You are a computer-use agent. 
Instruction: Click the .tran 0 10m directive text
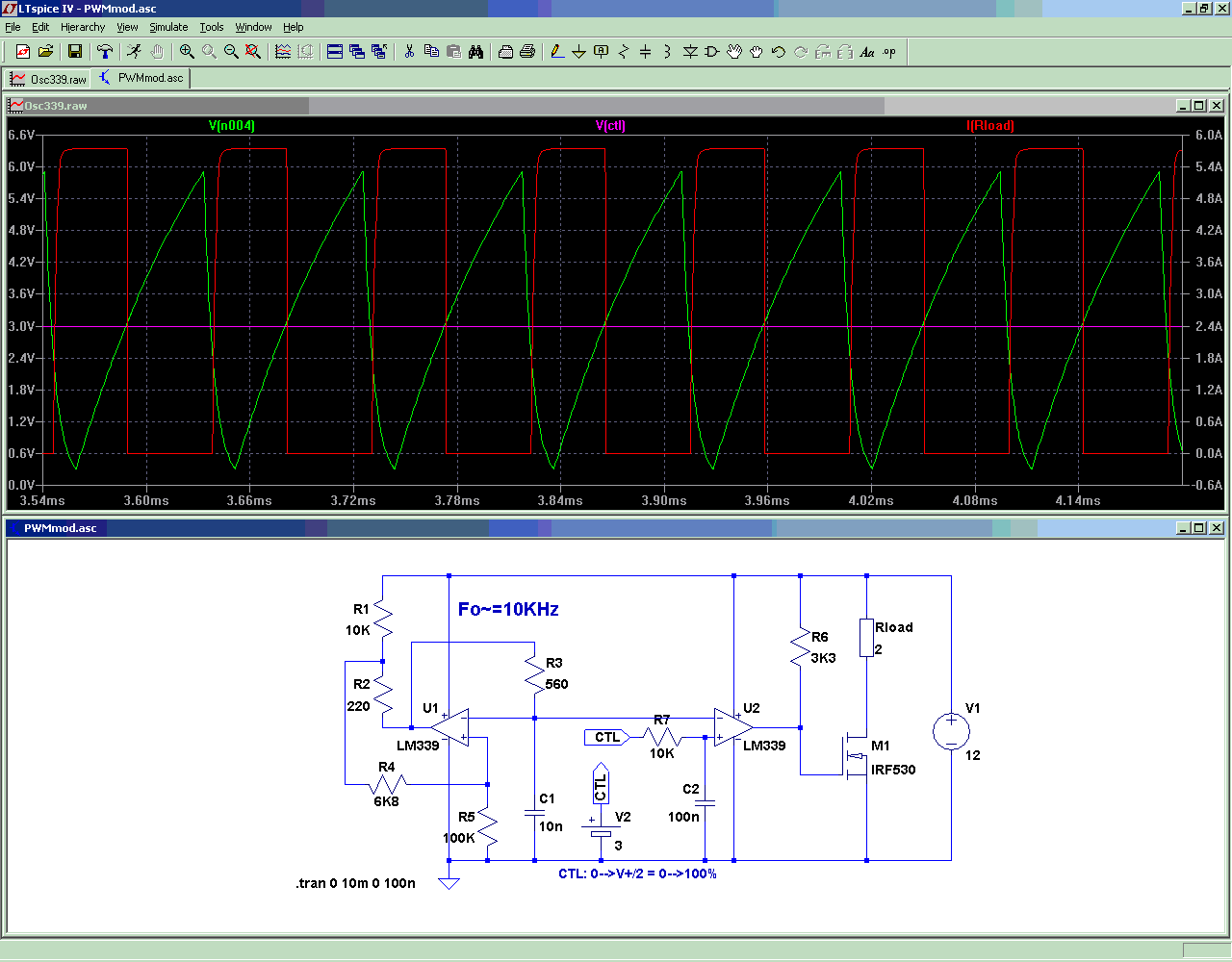[355, 883]
